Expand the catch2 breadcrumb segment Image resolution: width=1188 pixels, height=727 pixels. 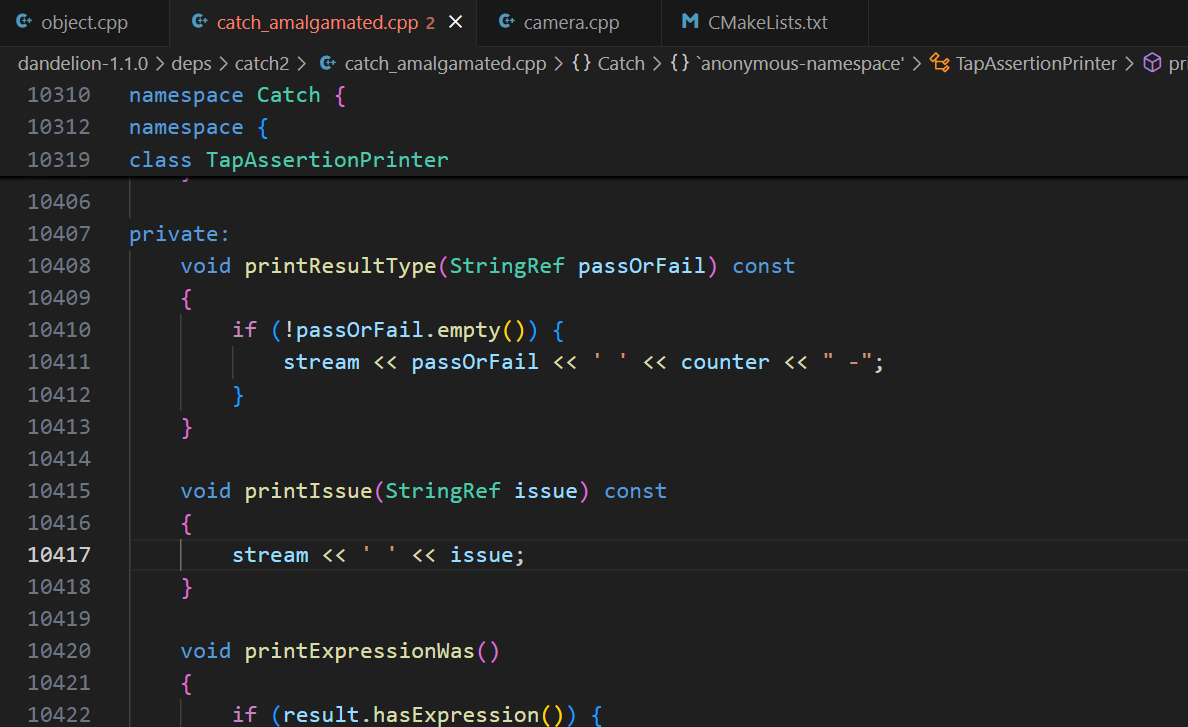(x=262, y=63)
